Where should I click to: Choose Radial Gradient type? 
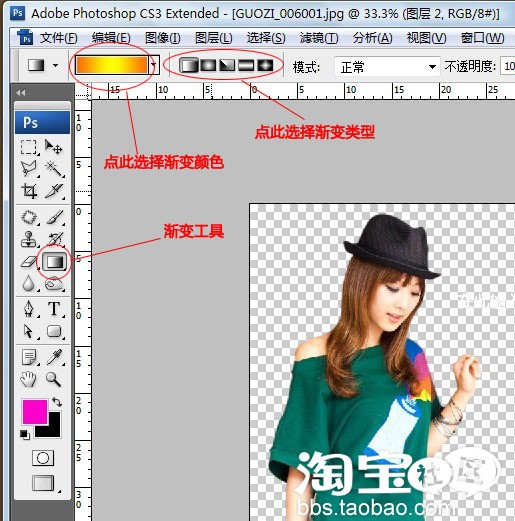tap(208, 65)
